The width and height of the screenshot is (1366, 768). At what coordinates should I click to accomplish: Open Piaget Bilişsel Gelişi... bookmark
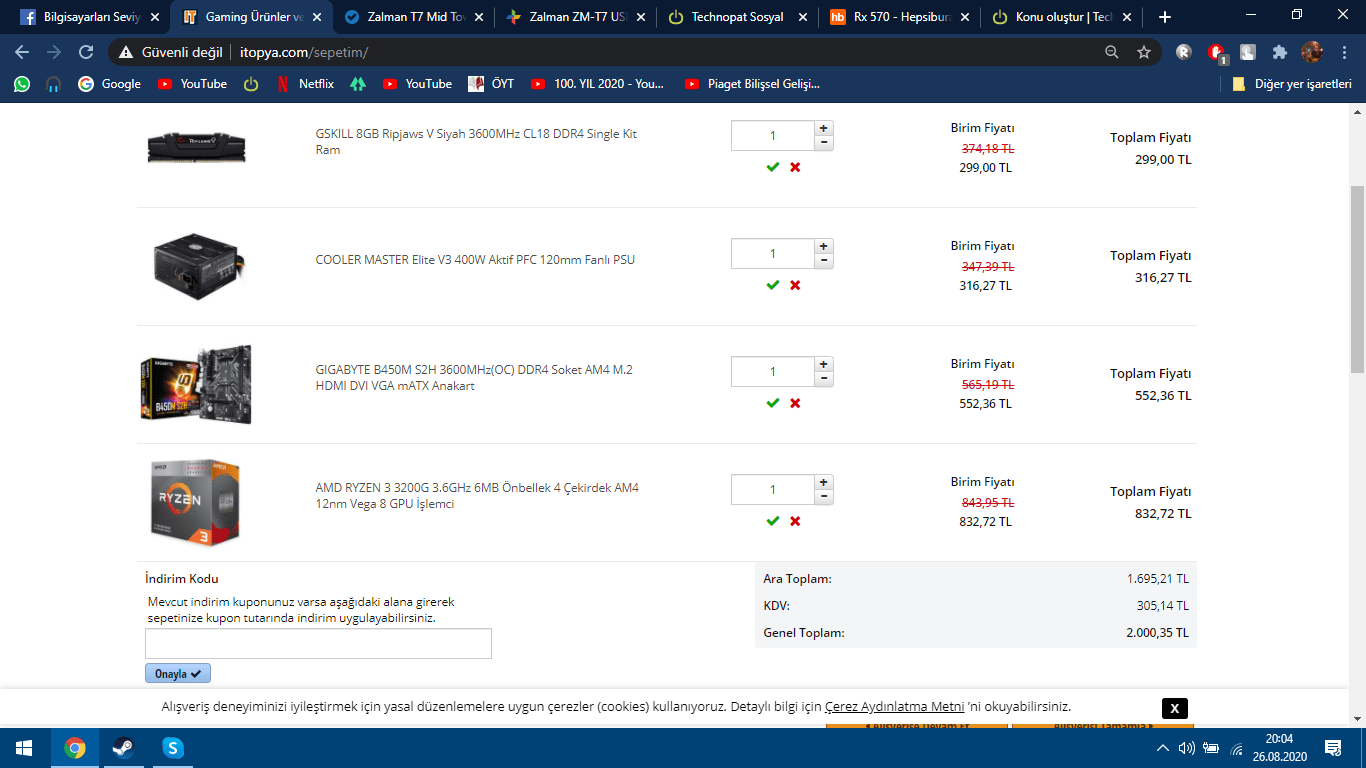[x=752, y=84]
